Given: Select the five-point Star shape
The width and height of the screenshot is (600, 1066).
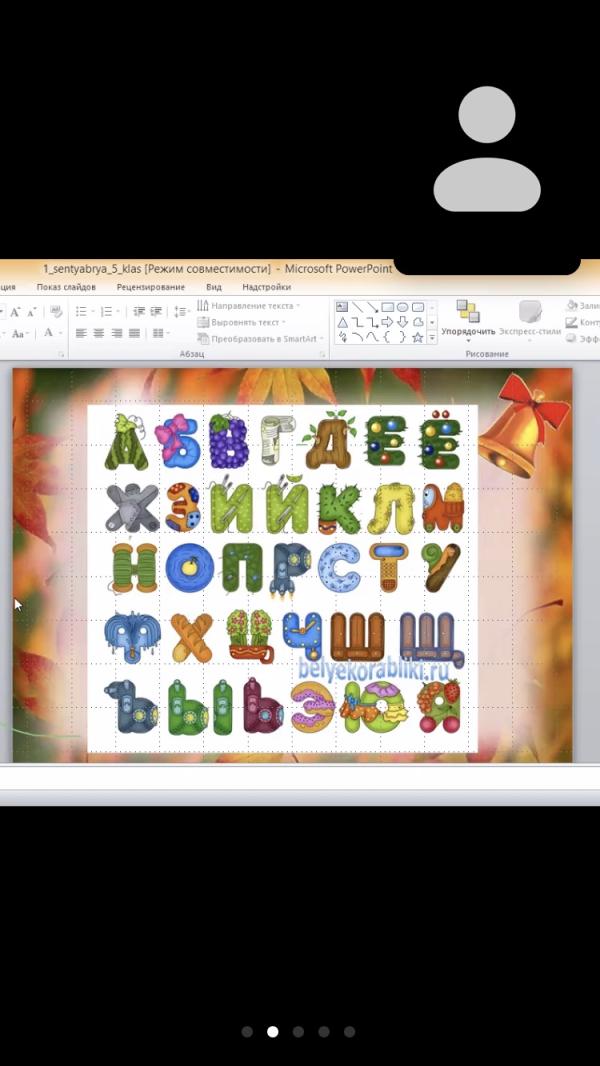Looking at the screenshot, I should pos(418,337).
